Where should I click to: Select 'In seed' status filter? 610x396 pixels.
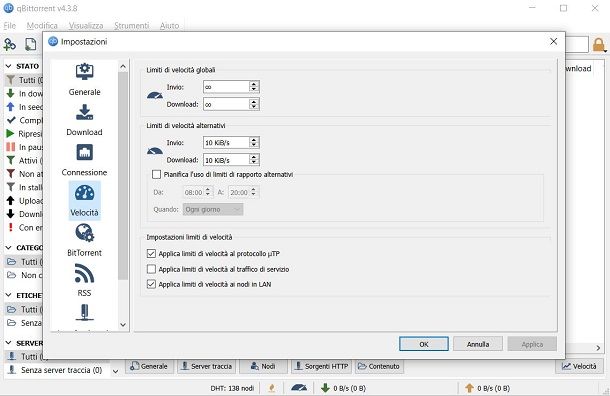tap(25, 107)
